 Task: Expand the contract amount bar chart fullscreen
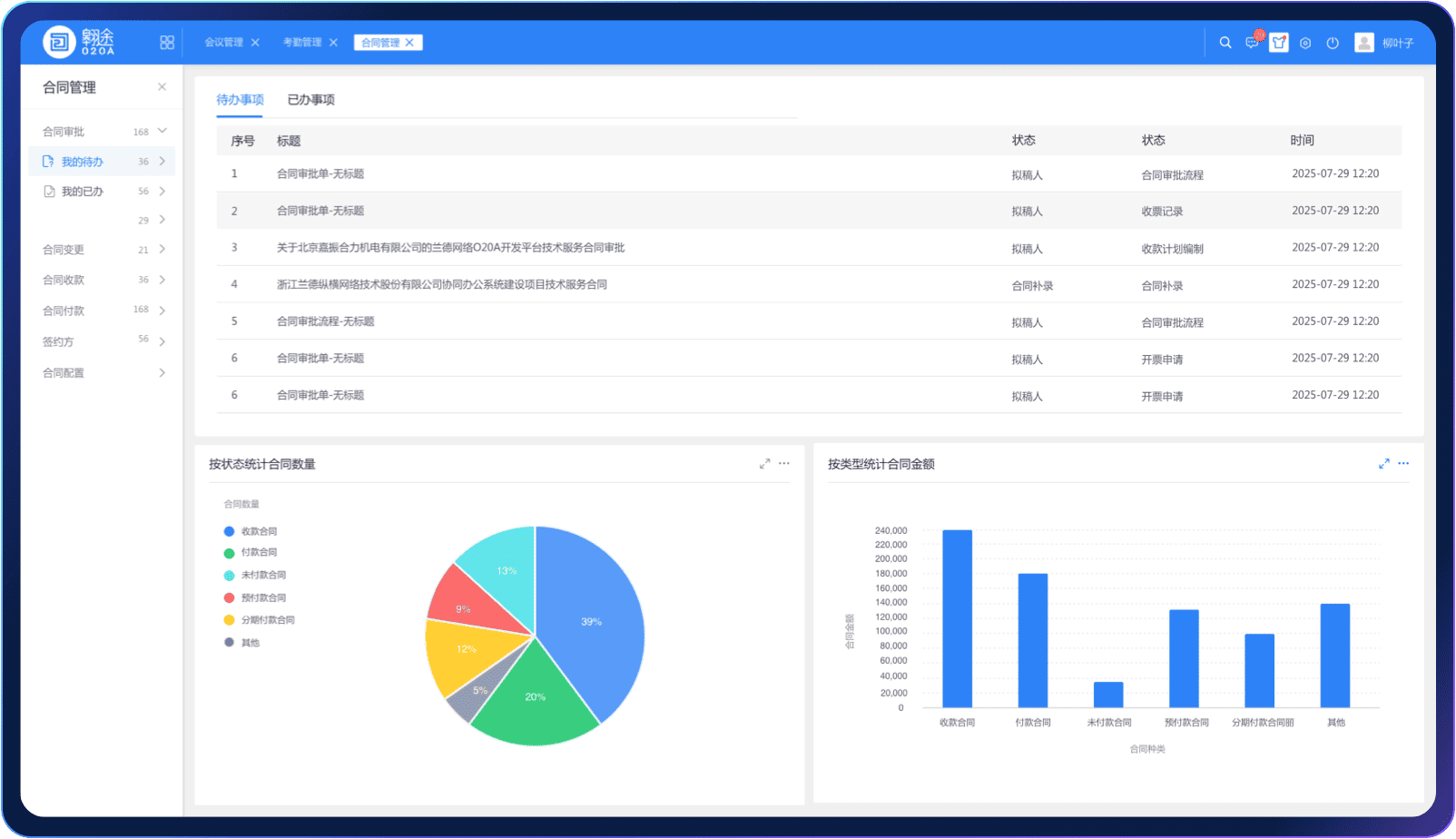click(1383, 464)
